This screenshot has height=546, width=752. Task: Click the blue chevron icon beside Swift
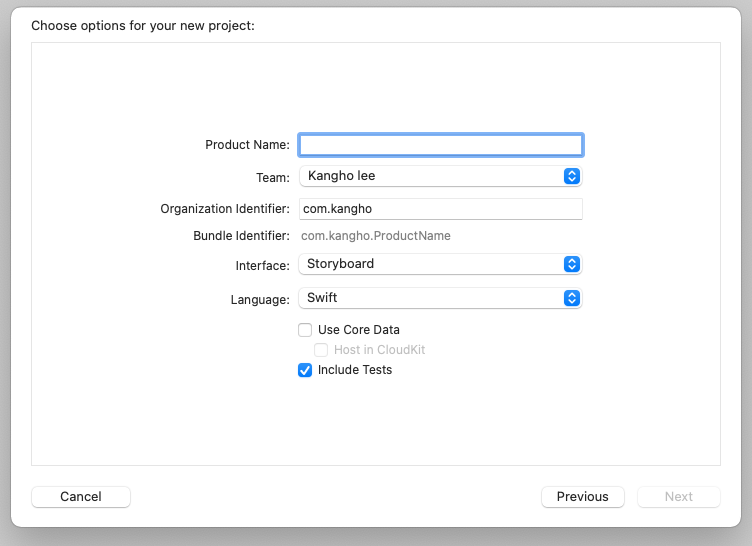coord(571,298)
